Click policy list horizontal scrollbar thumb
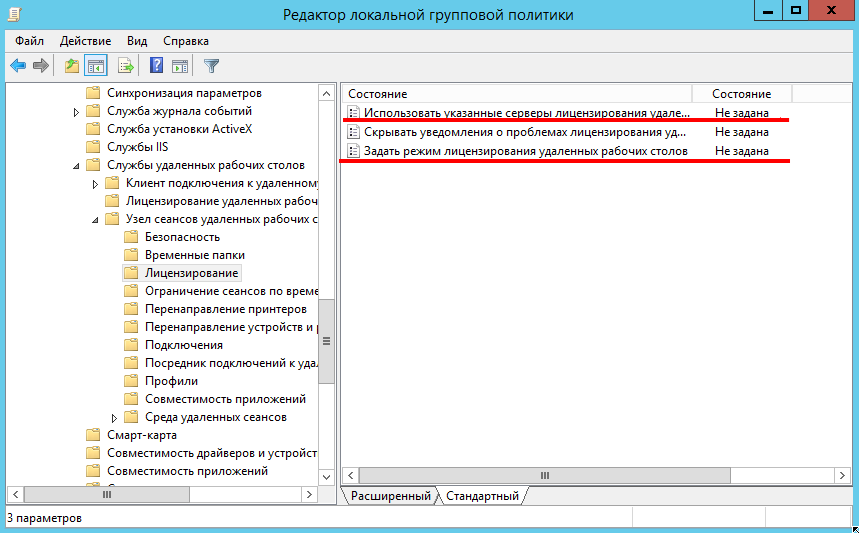Screen dimensions: 859x533 [x=545, y=475]
